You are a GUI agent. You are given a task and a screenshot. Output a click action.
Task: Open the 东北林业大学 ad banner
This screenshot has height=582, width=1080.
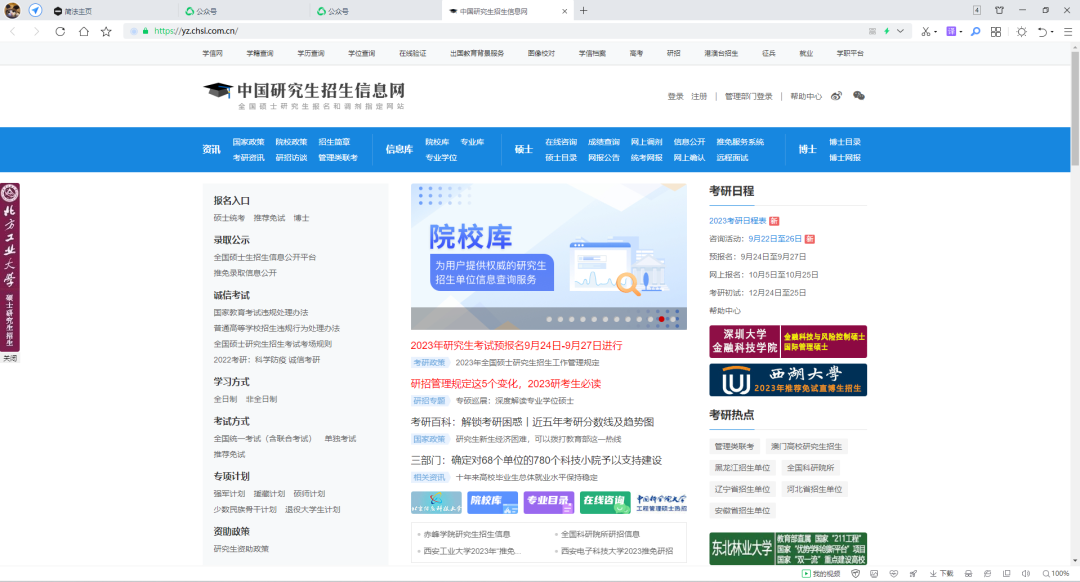[788, 549]
